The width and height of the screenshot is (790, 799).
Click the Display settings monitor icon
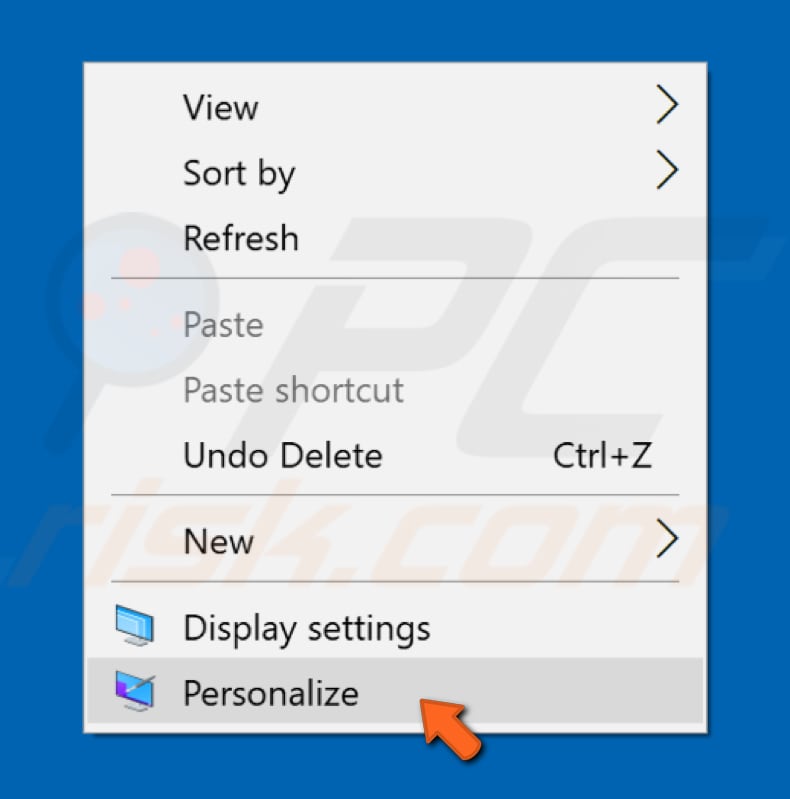(134, 627)
